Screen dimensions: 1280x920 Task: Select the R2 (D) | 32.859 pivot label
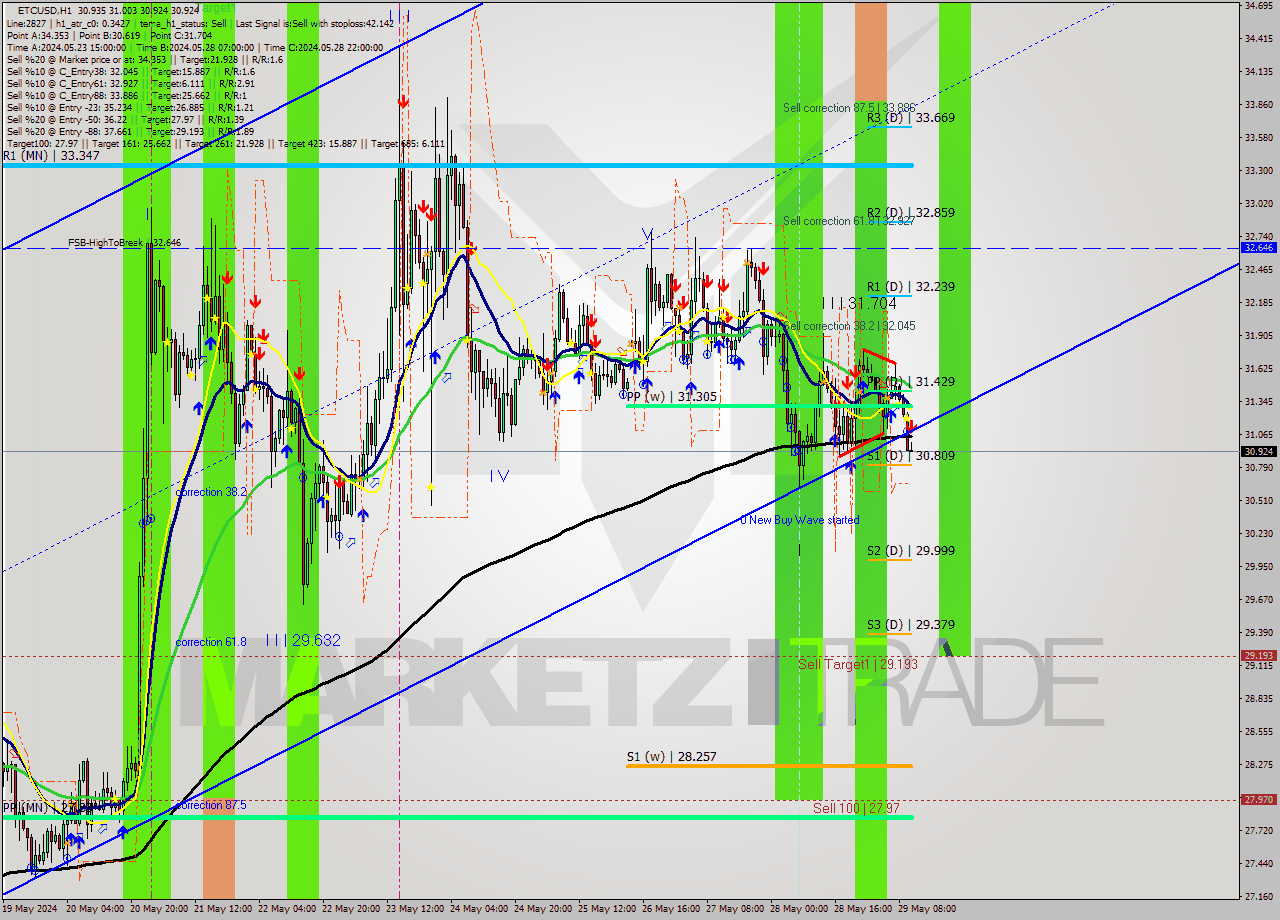[910, 213]
